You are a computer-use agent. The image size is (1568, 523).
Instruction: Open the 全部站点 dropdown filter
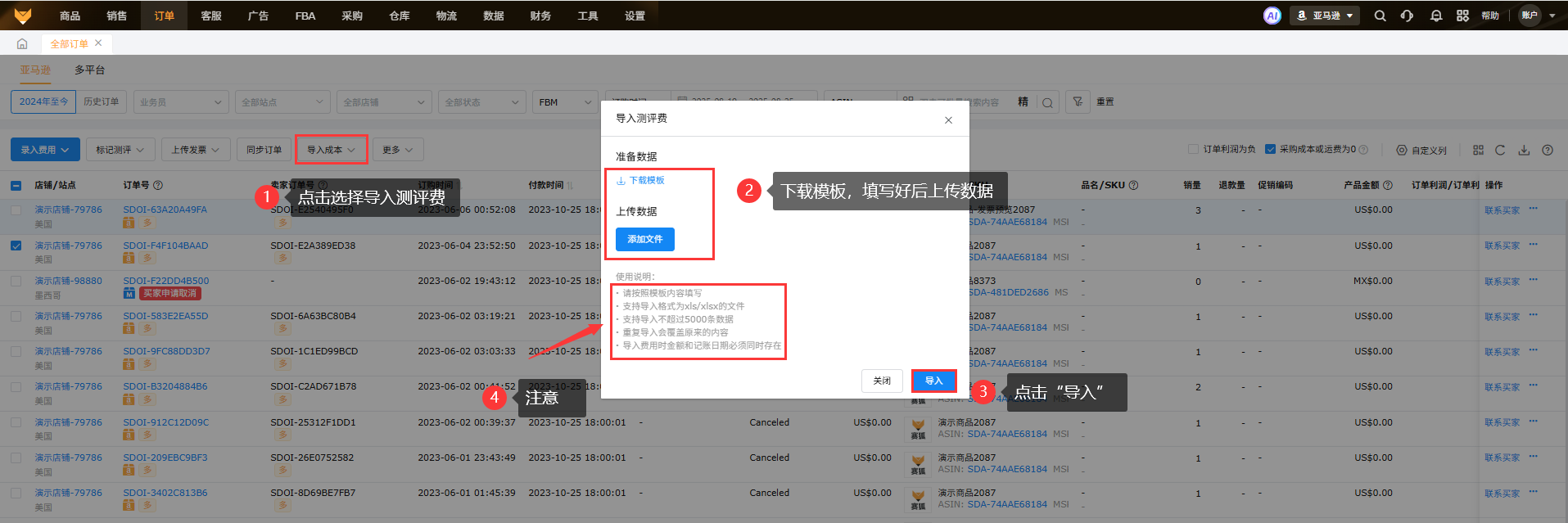282,102
